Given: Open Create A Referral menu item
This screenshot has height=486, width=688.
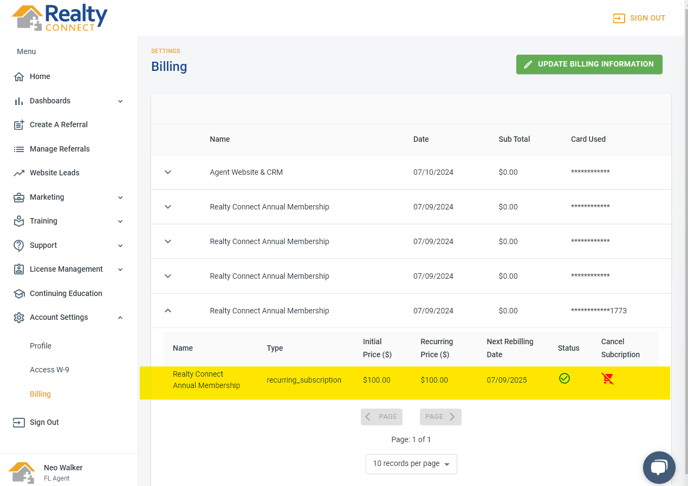Looking at the screenshot, I should click(58, 125).
